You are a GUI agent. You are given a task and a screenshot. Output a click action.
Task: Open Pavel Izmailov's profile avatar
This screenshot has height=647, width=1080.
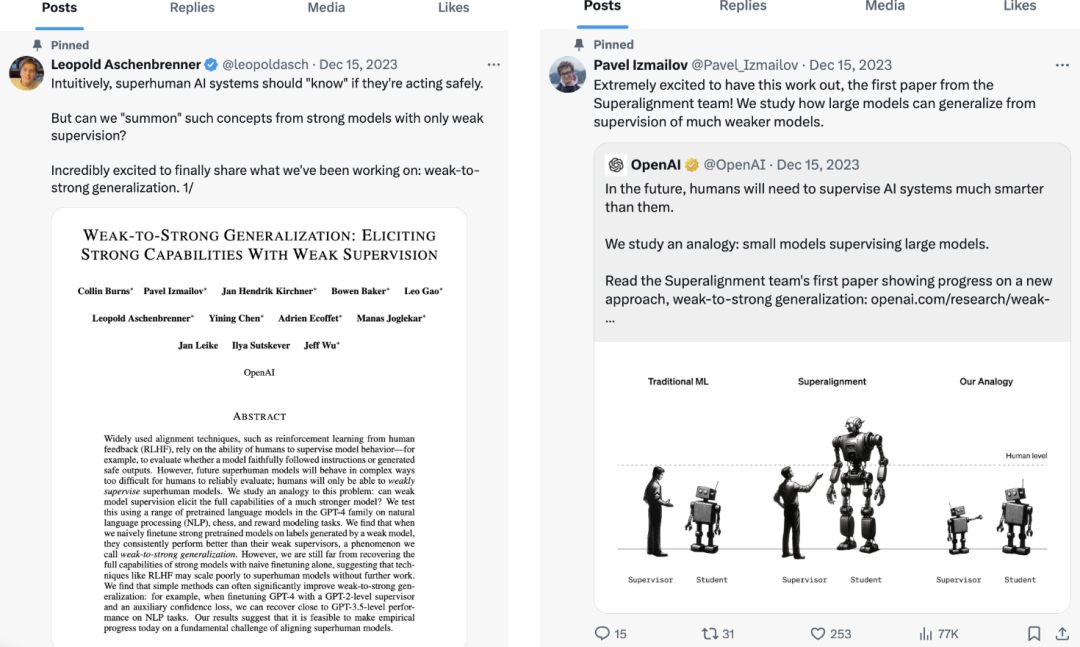[x=568, y=74]
